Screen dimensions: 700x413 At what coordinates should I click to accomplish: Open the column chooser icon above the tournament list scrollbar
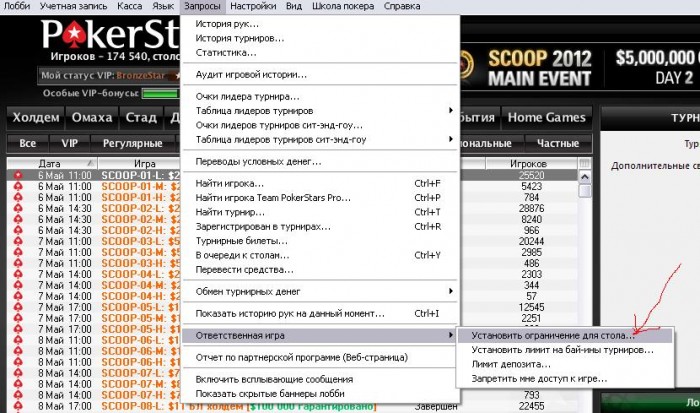coord(584,163)
